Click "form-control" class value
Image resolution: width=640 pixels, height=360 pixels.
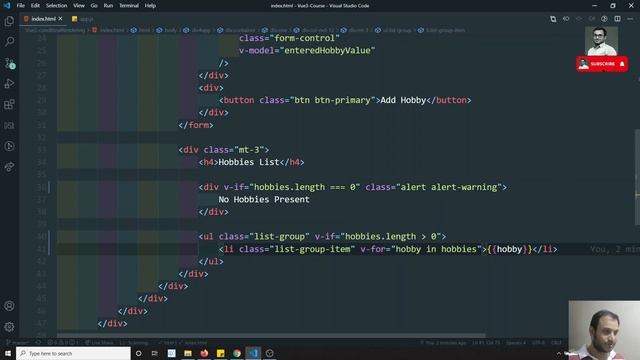point(304,38)
